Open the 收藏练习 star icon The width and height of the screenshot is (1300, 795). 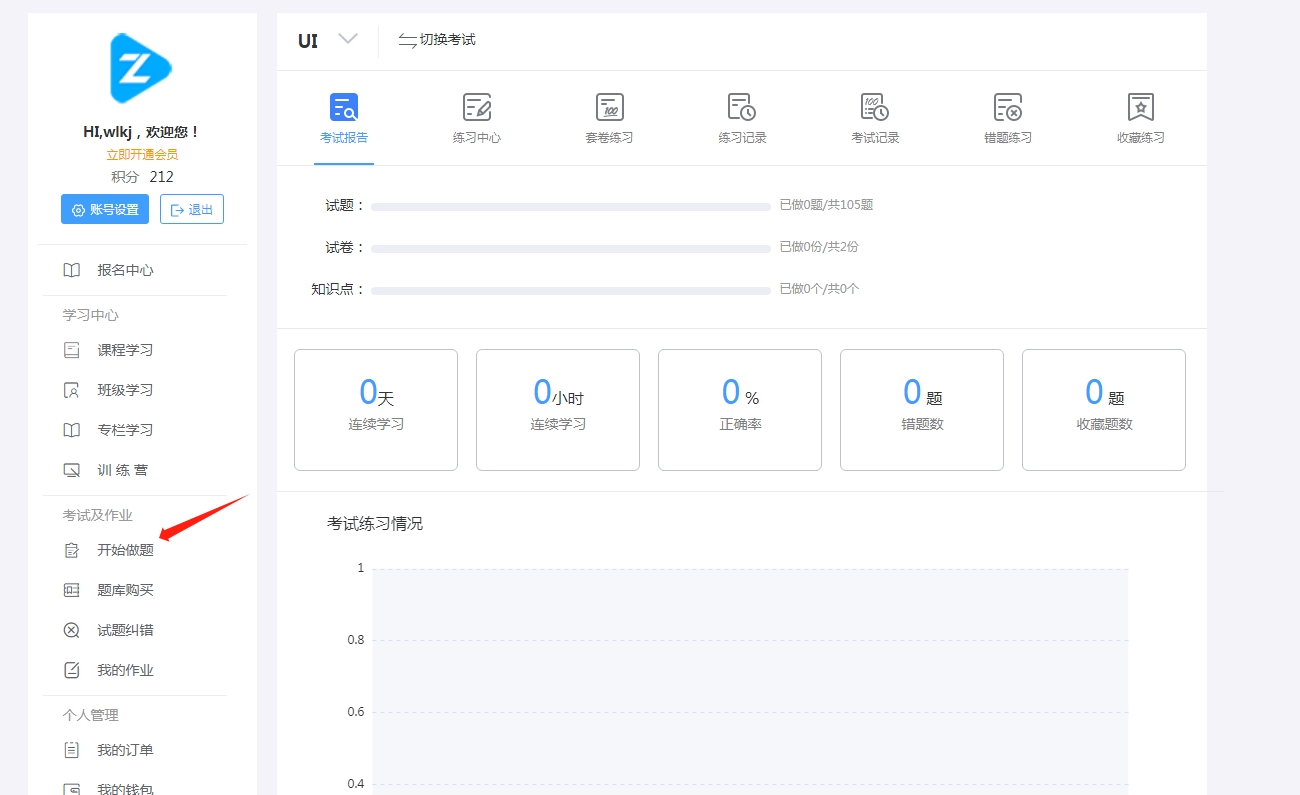[1141, 107]
